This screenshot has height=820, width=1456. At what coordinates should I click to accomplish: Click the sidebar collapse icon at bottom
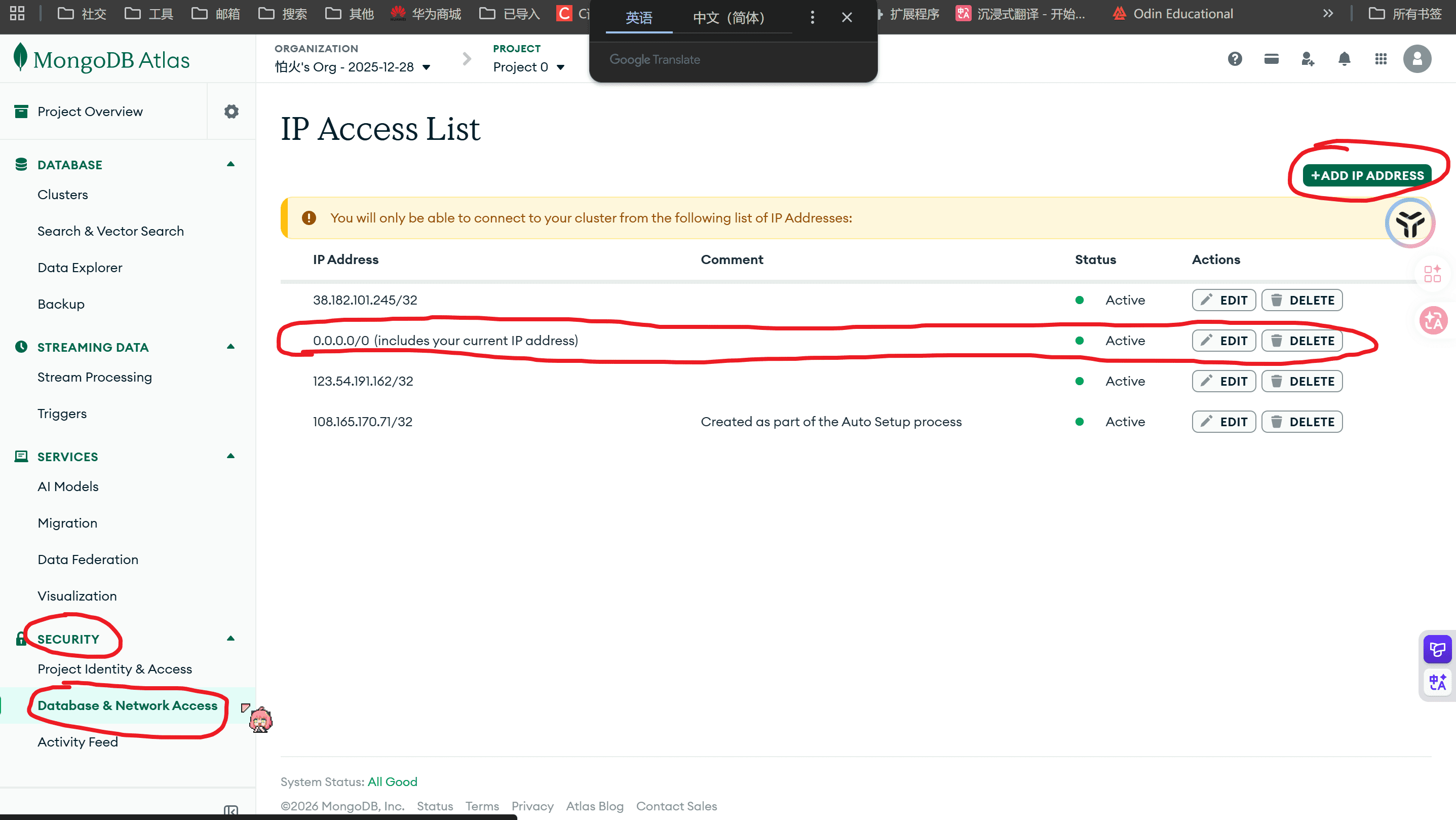231,811
